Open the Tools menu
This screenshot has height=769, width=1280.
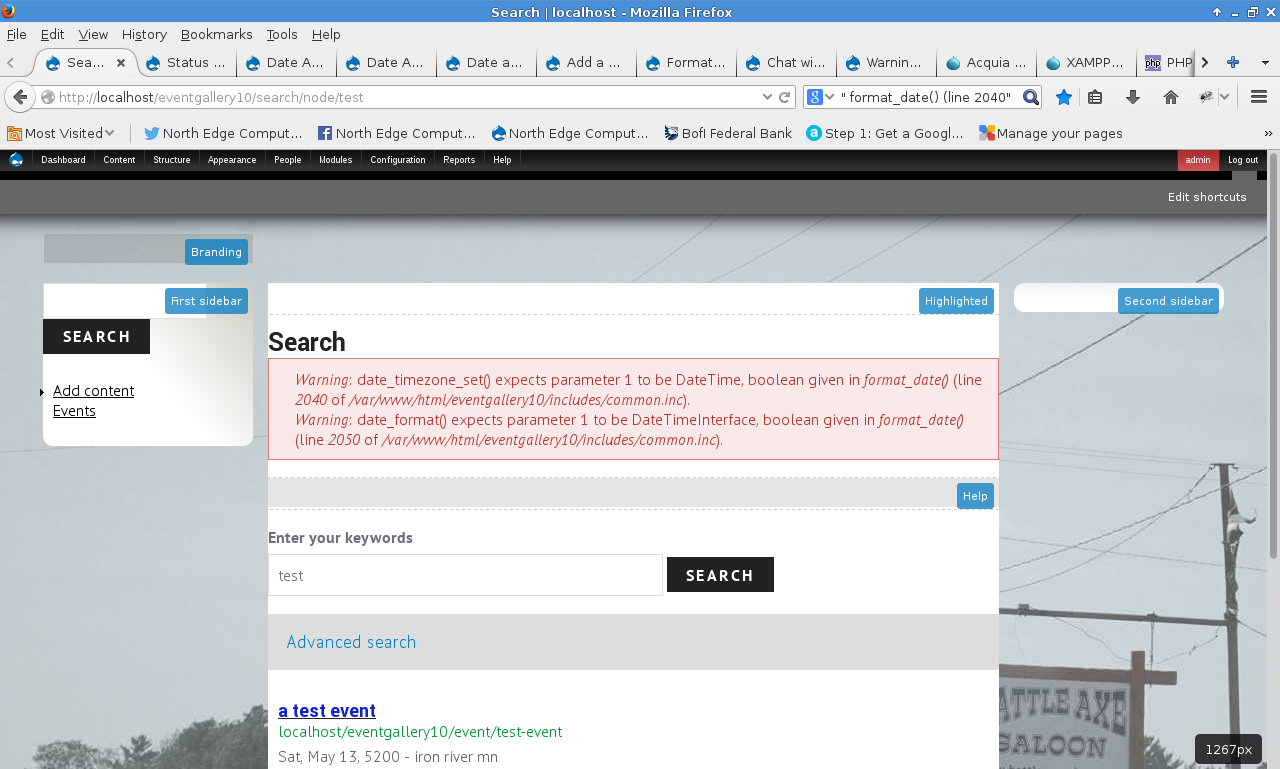tap(282, 34)
